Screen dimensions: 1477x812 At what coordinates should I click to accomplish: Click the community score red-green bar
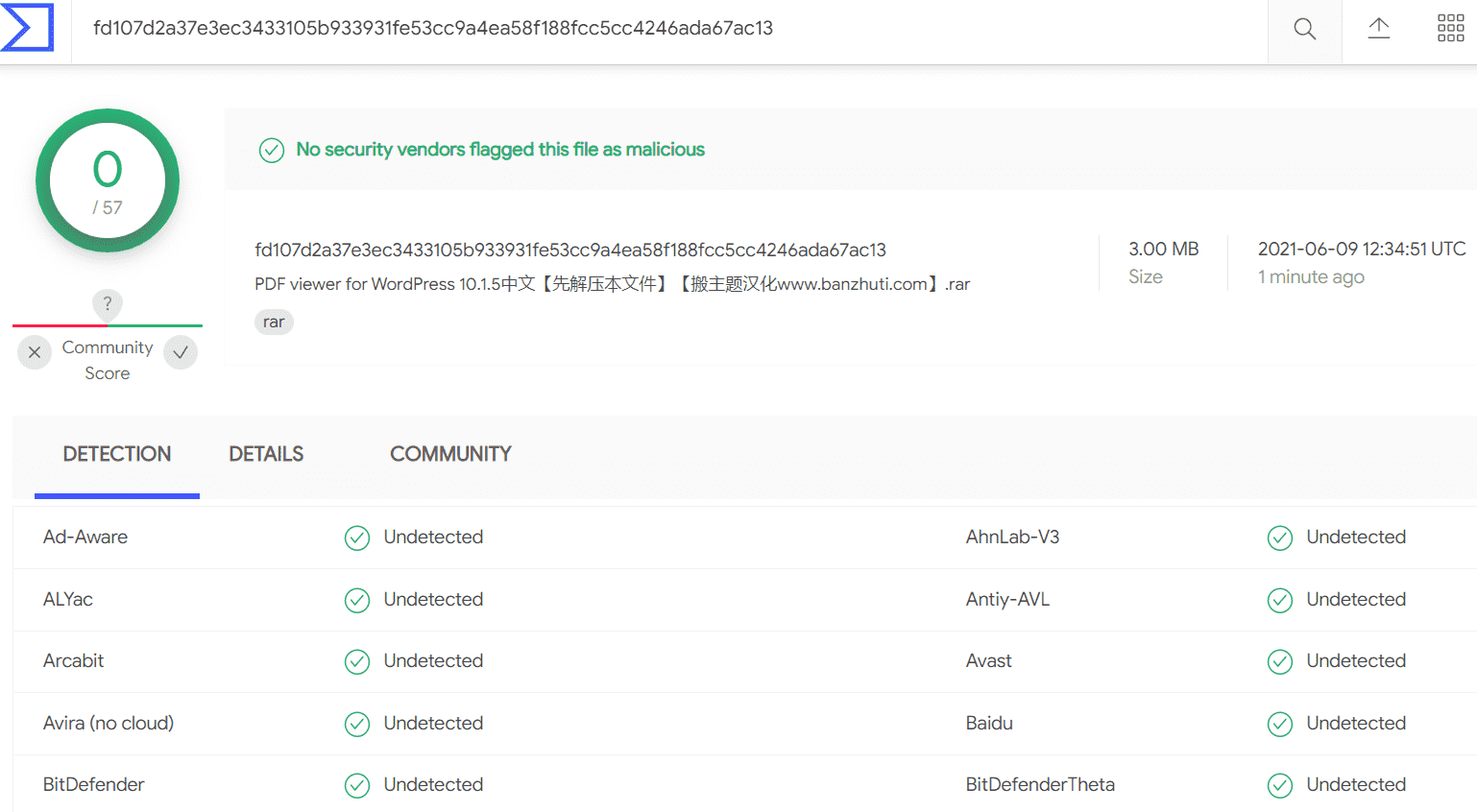pyautogui.click(x=108, y=325)
